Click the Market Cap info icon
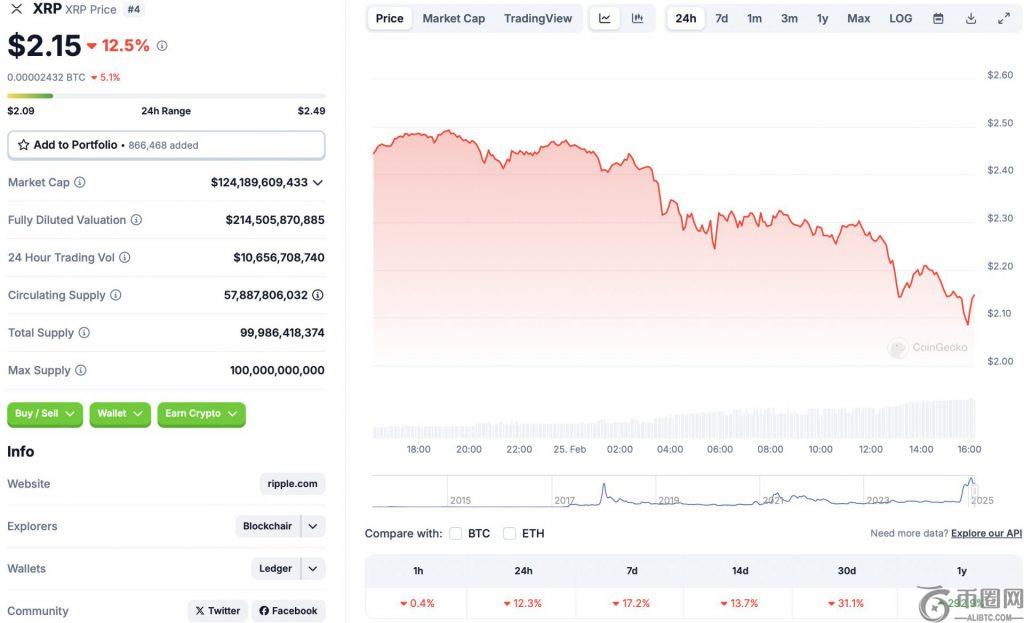1024x623 pixels. 80,183
